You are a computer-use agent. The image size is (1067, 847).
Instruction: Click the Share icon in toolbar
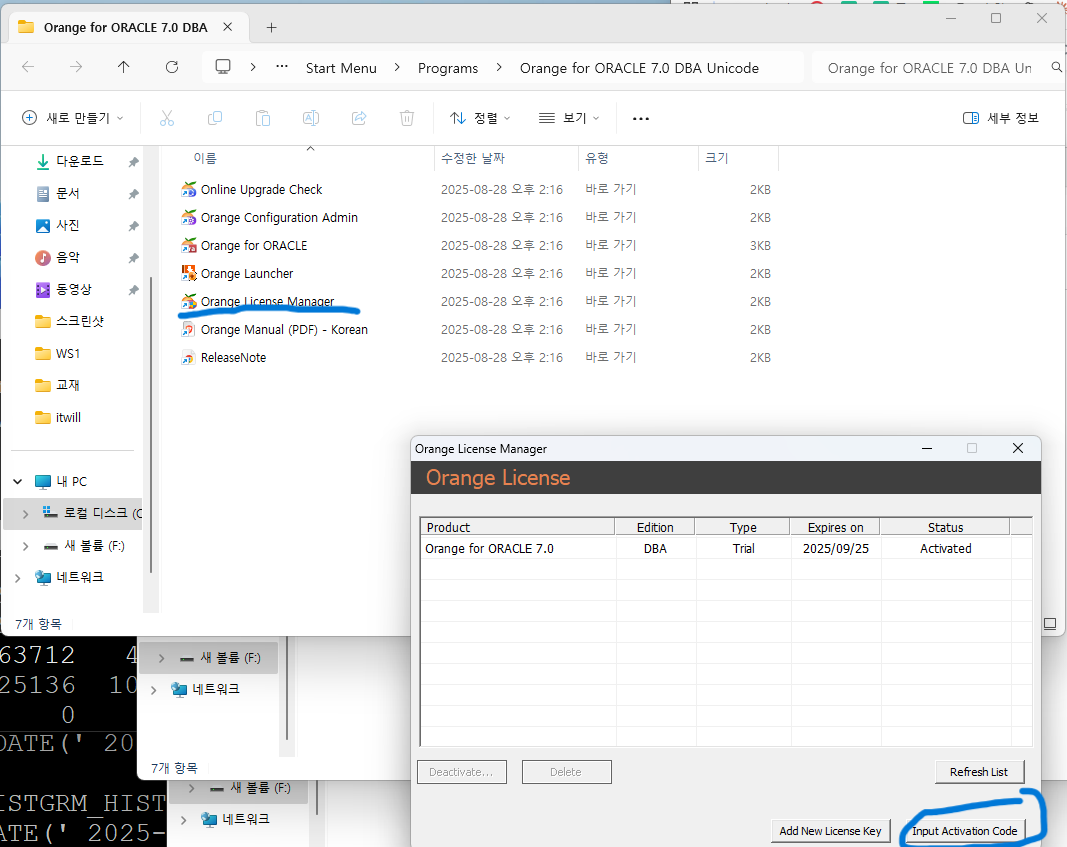coord(359,118)
